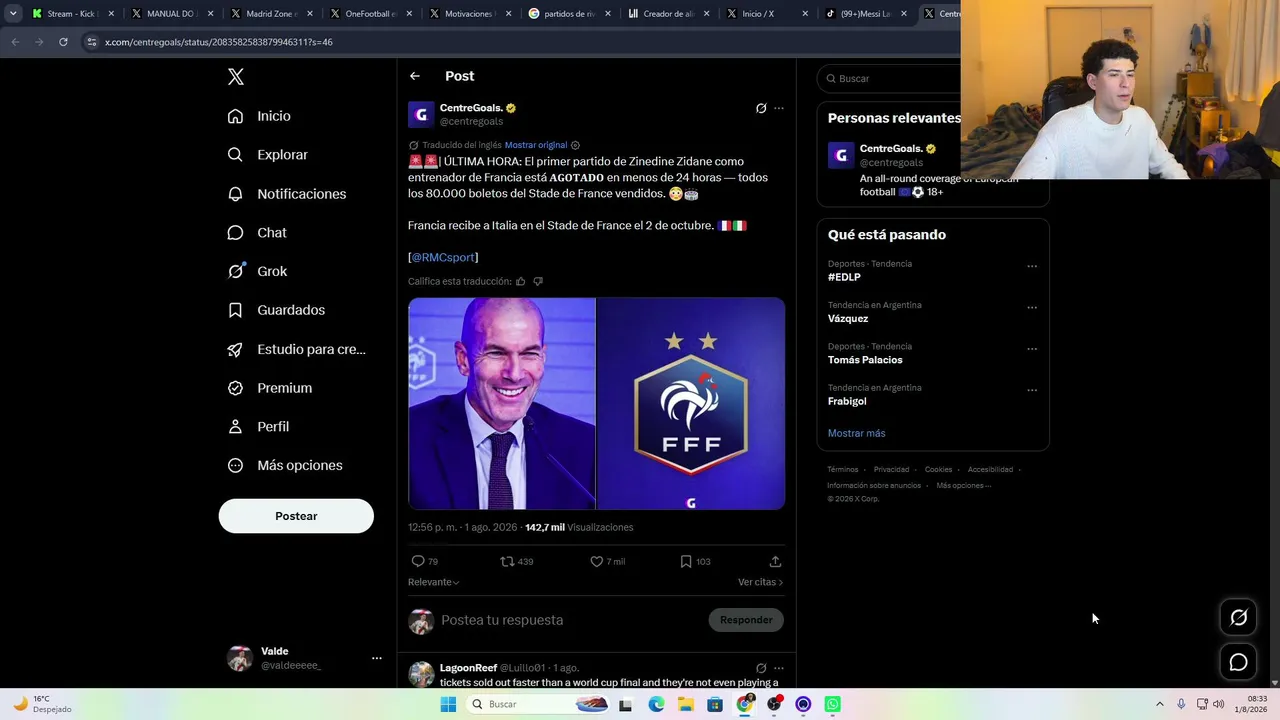Switch to the partidos de river Google tab
Viewport: 1280px width, 720px height.
pyautogui.click(x=568, y=14)
